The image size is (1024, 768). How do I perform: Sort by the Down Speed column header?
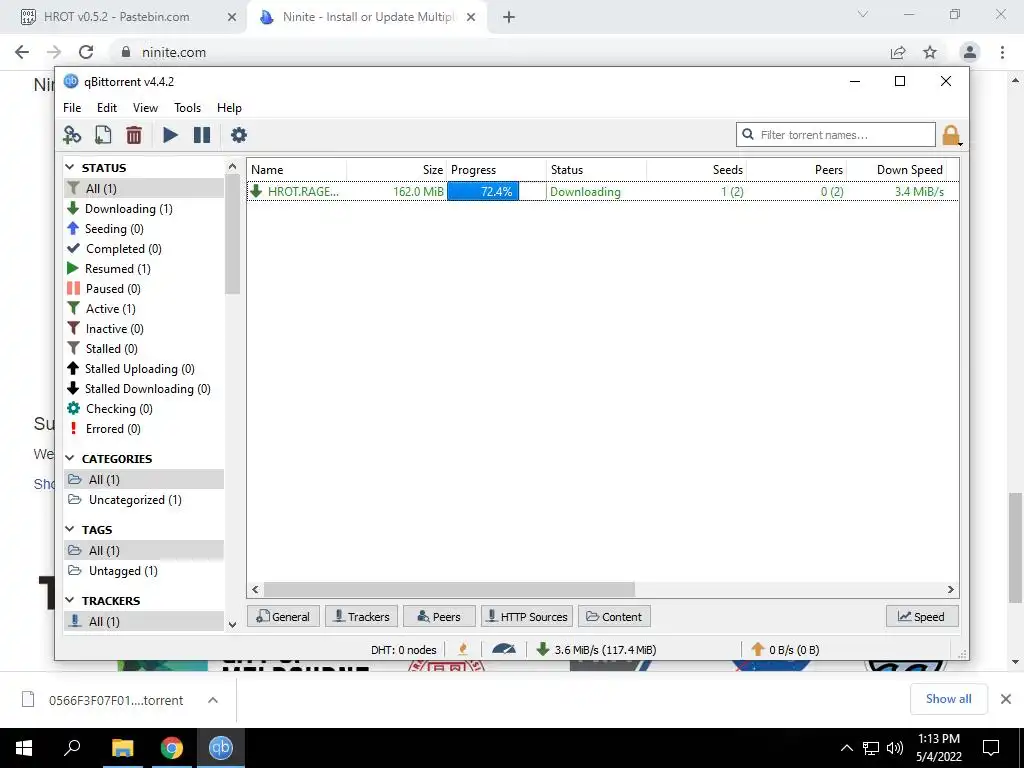896,170
